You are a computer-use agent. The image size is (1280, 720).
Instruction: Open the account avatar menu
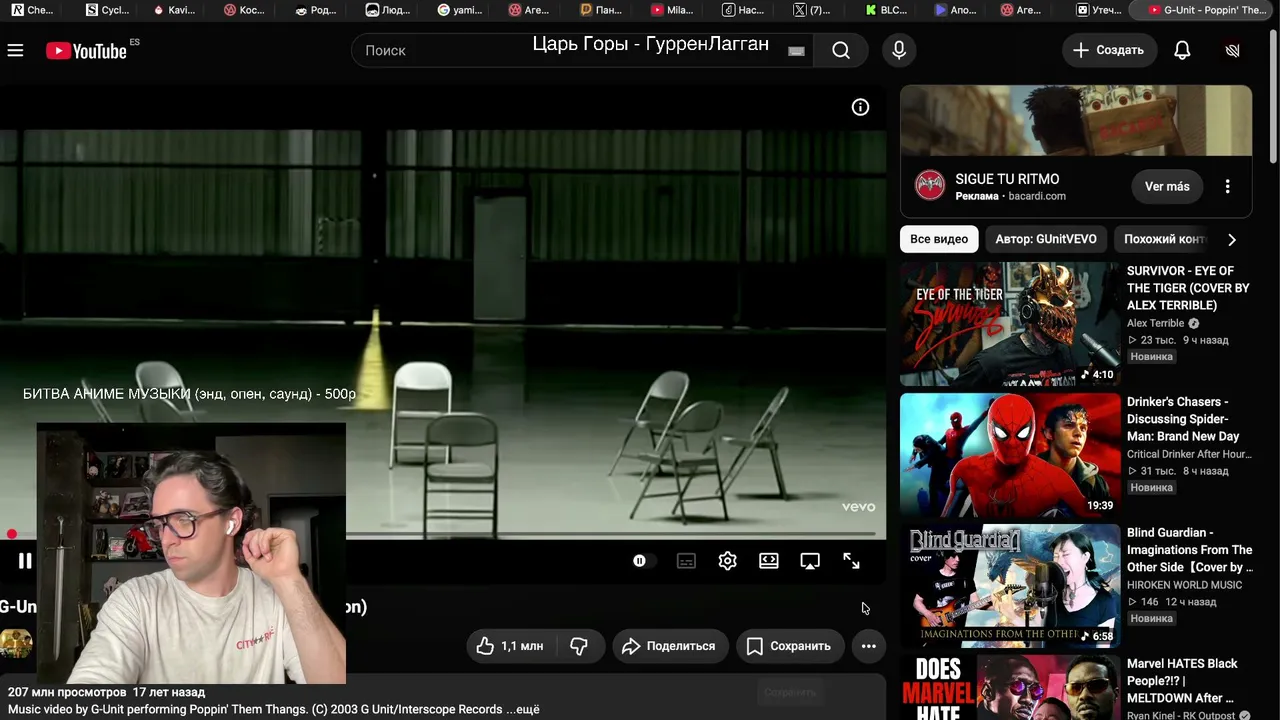pos(1232,50)
